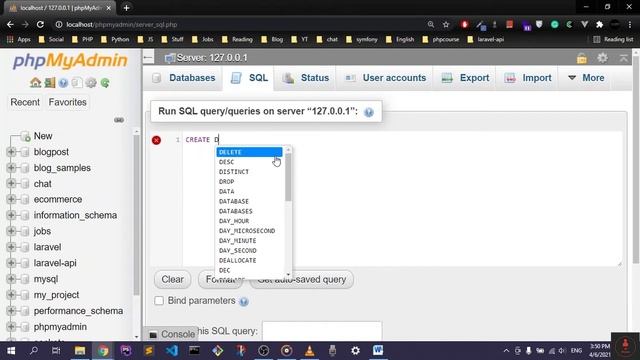Open navigation panel settings gear icon
The width and height of the screenshot is (640, 360).
click(91, 83)
